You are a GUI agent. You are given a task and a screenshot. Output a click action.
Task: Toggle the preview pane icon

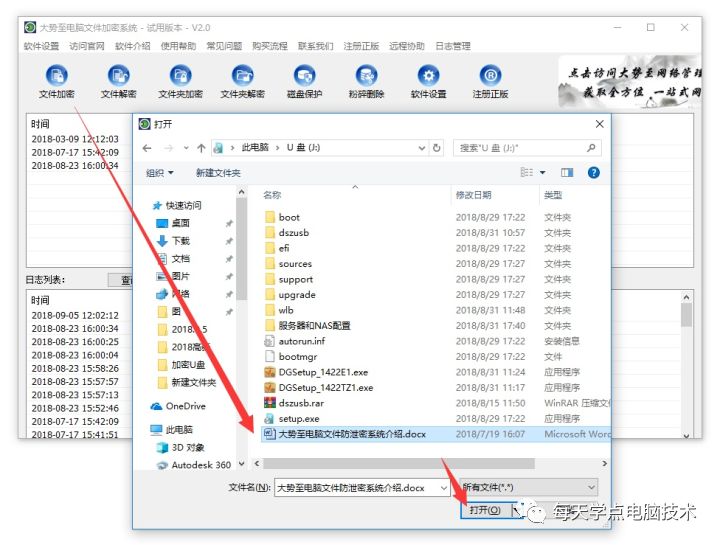point(567,173)
